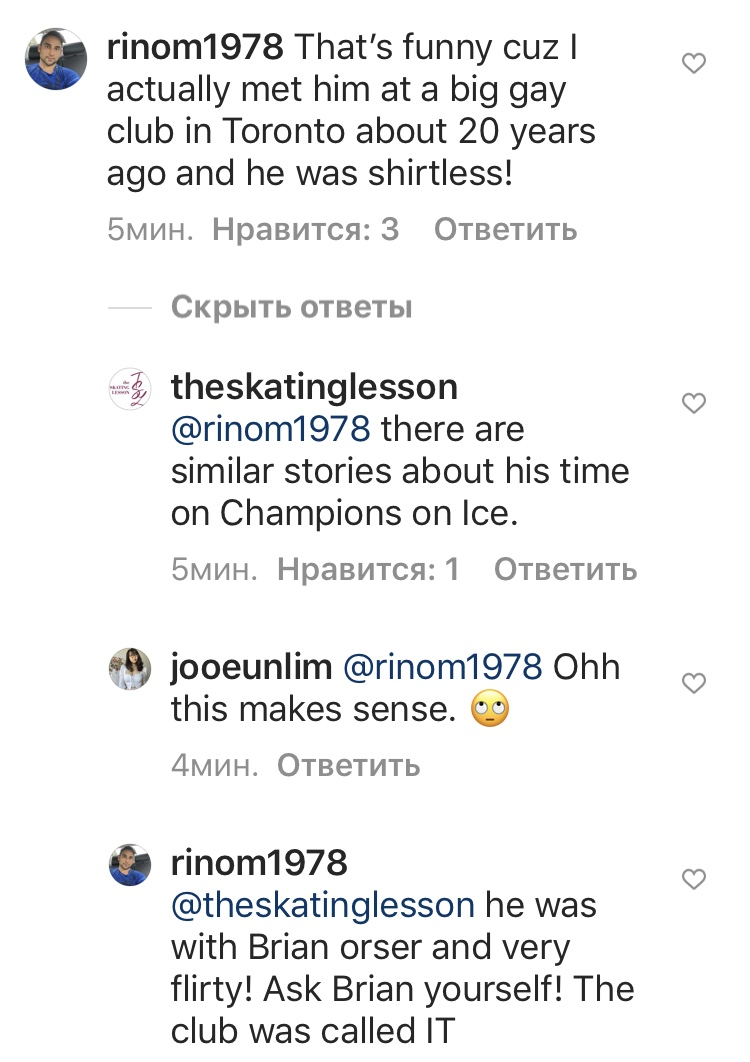Reply to rinom1978's top comment via "Ответить"

[505, 229]
